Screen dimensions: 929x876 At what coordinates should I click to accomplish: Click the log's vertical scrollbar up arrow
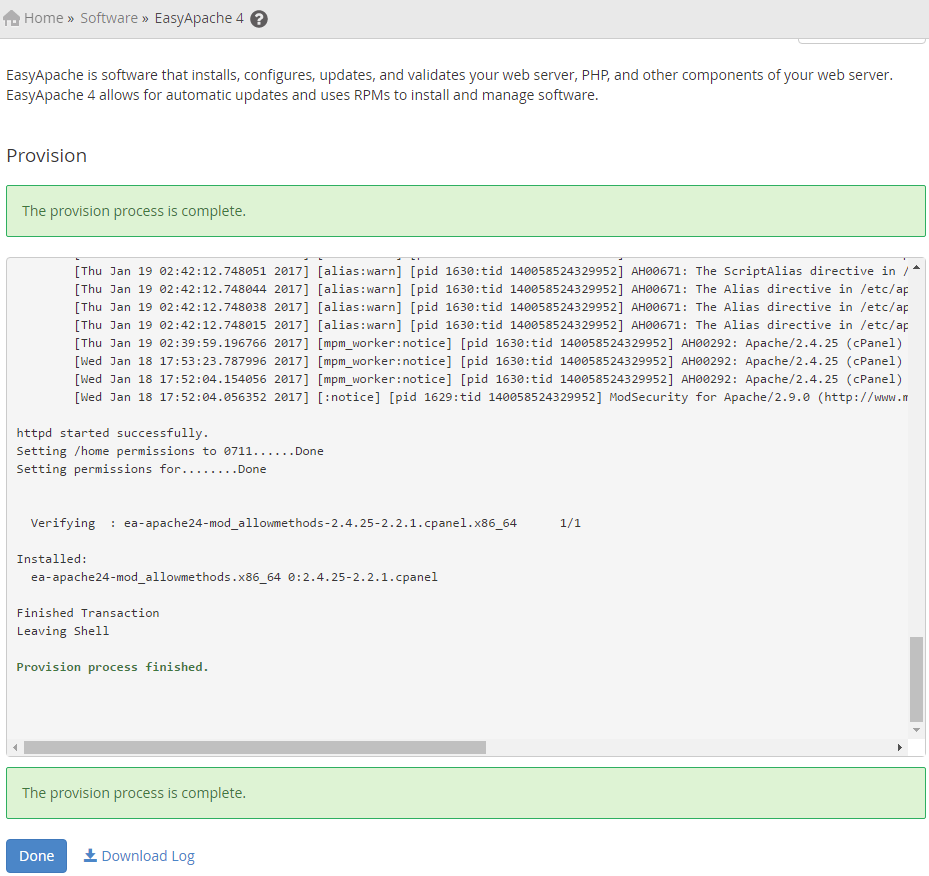916,267
